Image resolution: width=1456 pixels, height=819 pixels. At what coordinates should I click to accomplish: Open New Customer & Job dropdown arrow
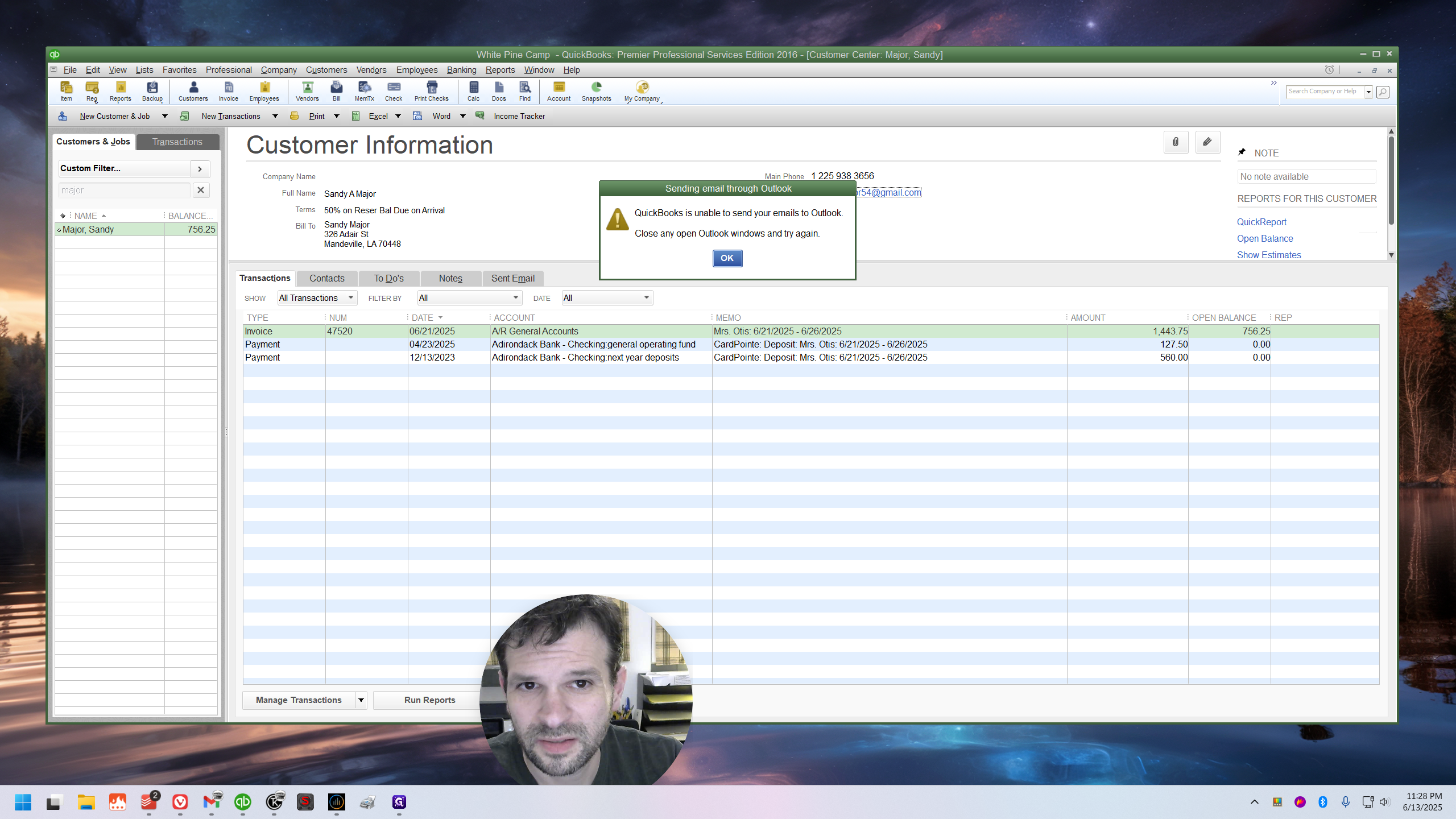click(x=165, y=116)
